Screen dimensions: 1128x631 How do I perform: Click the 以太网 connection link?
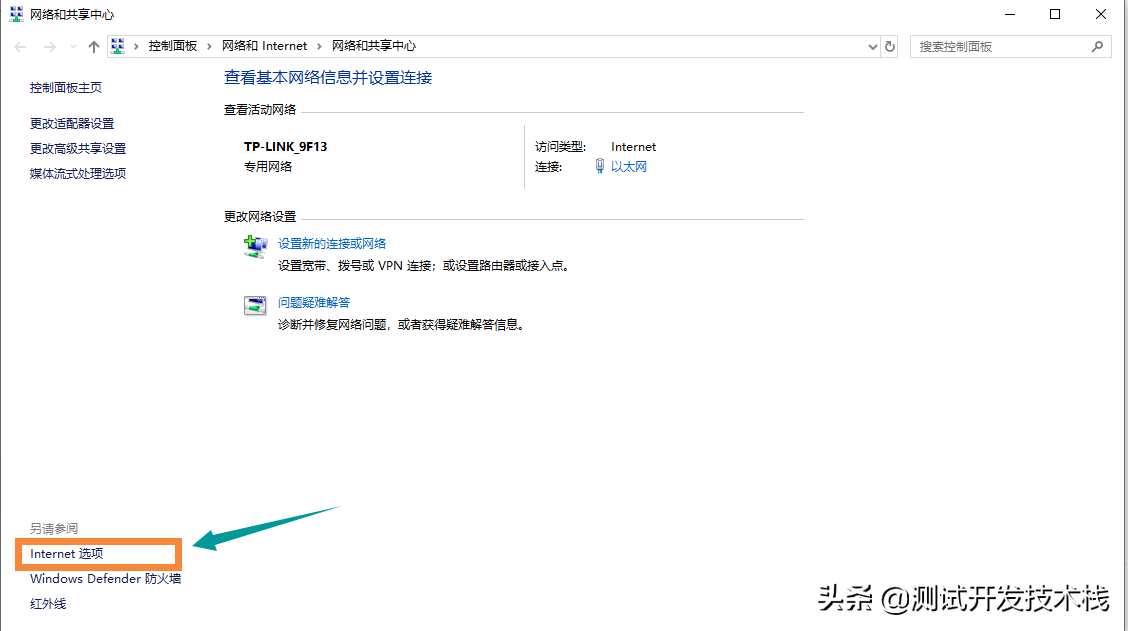coord(631,166)
